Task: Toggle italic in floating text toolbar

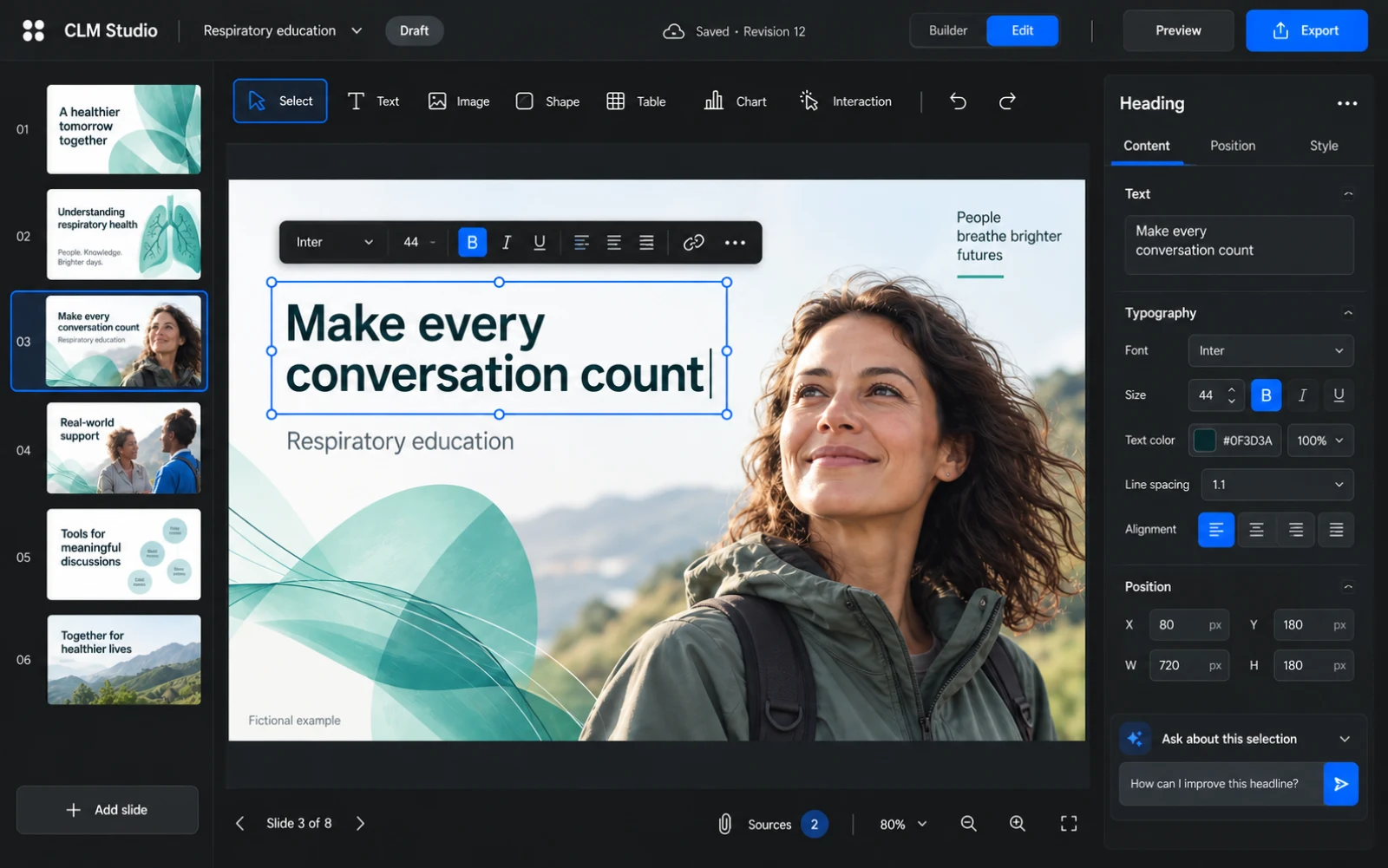Action: [507, 242]
